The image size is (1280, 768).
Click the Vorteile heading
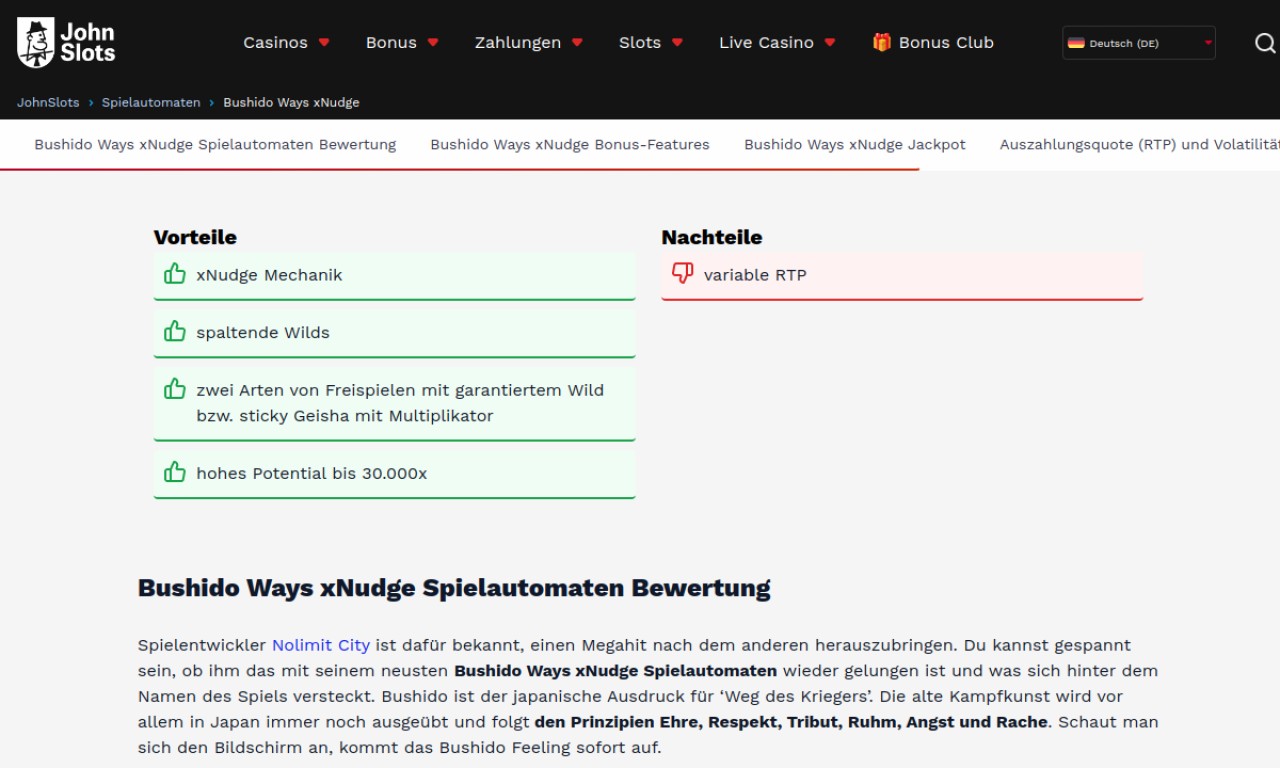coord(195,237)
